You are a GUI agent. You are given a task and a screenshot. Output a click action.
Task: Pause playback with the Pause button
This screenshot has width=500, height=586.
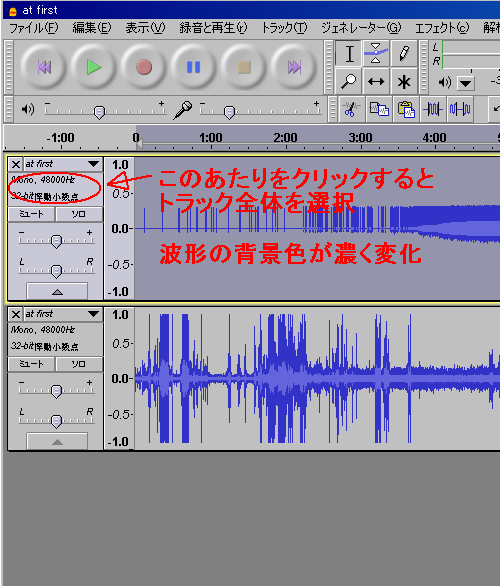coord(194,67)
